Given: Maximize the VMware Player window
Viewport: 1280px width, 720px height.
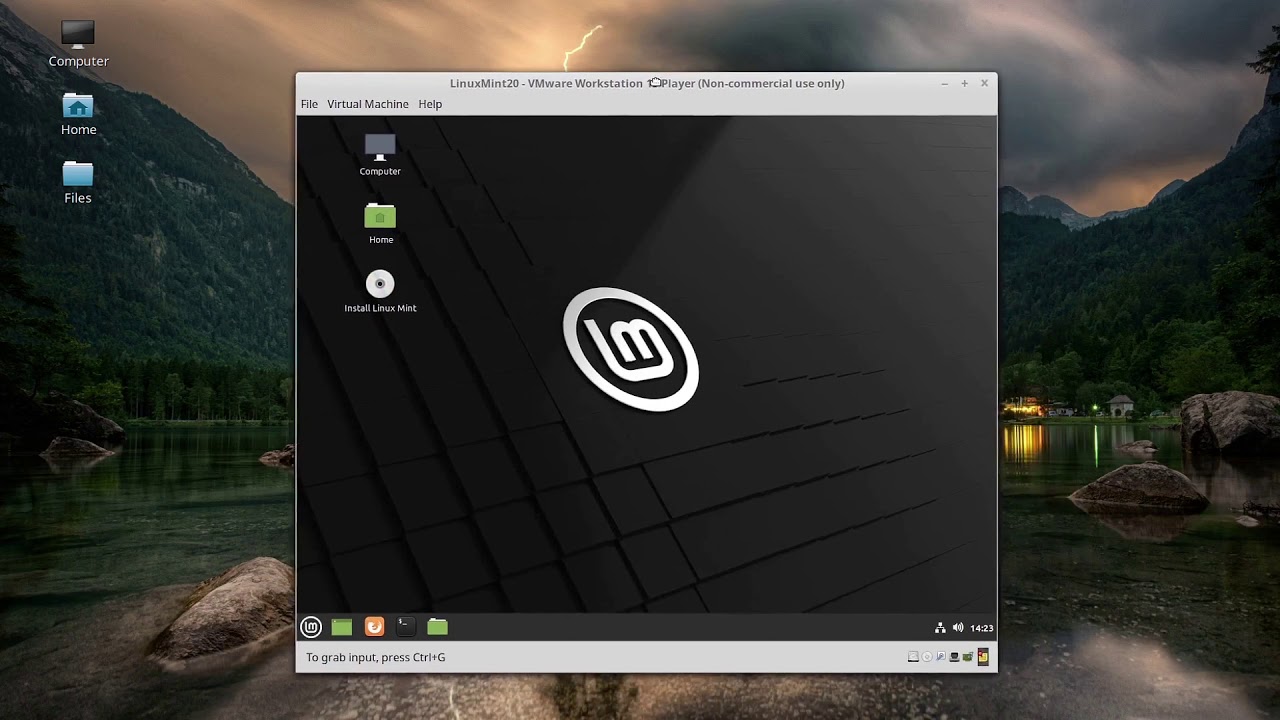Looking at the screenshot, I should pyautogui.click(x=964, y=83).
